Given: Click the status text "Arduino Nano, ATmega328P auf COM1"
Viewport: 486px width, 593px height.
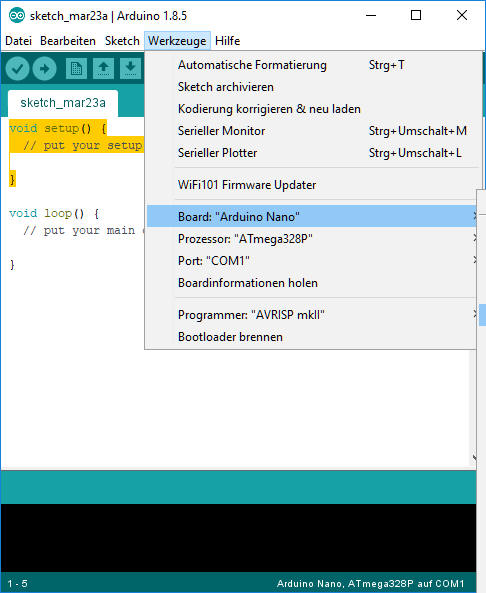Looking at the screenshot, I should click(x=371, y=584).
